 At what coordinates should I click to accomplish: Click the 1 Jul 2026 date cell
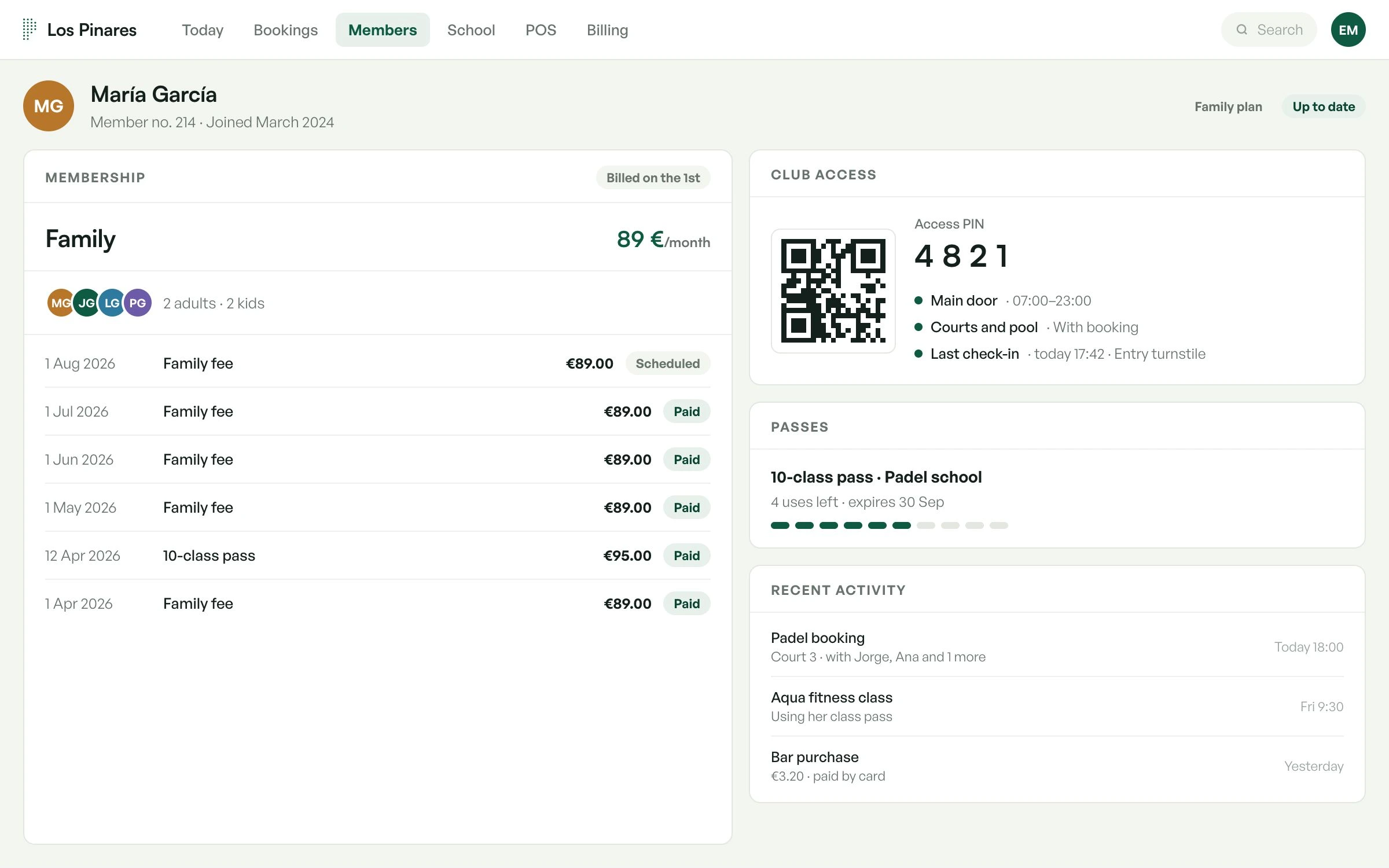pos(76,411)
